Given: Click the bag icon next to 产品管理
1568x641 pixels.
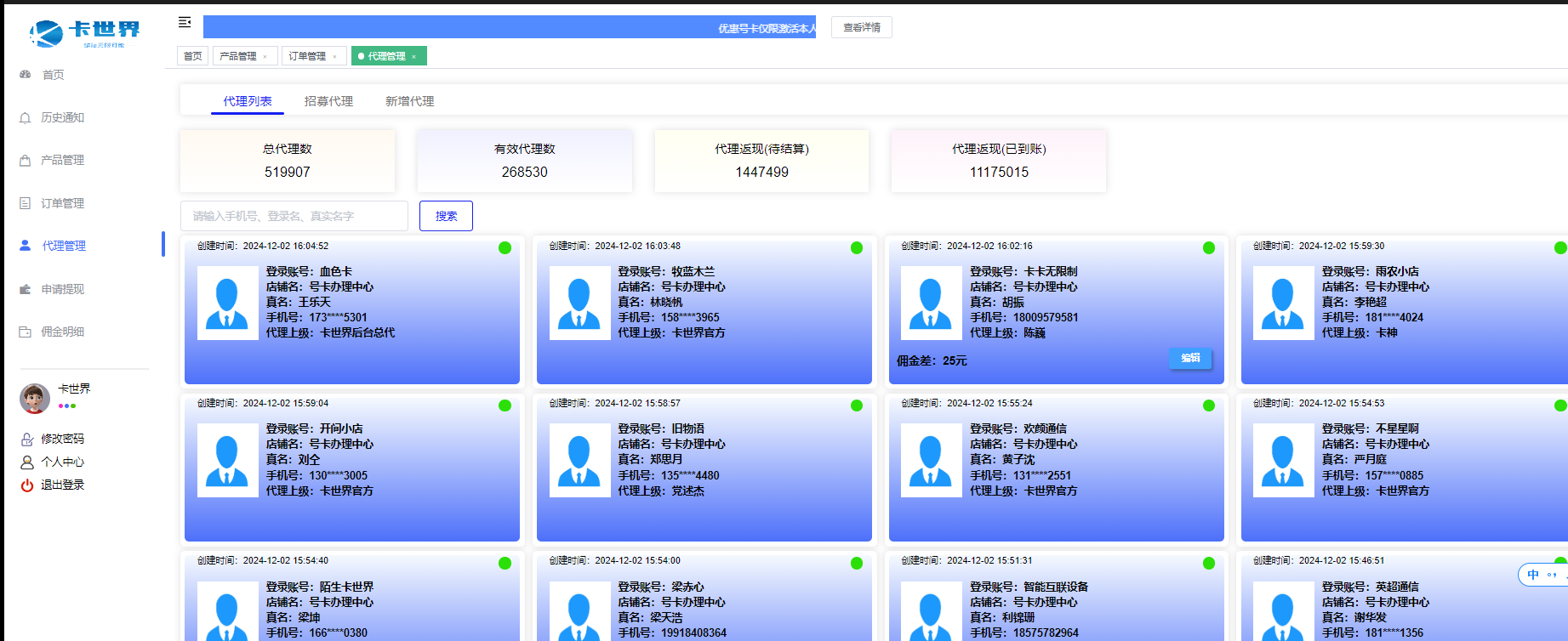Looking at the screenshot, I should tap(25, 160).
